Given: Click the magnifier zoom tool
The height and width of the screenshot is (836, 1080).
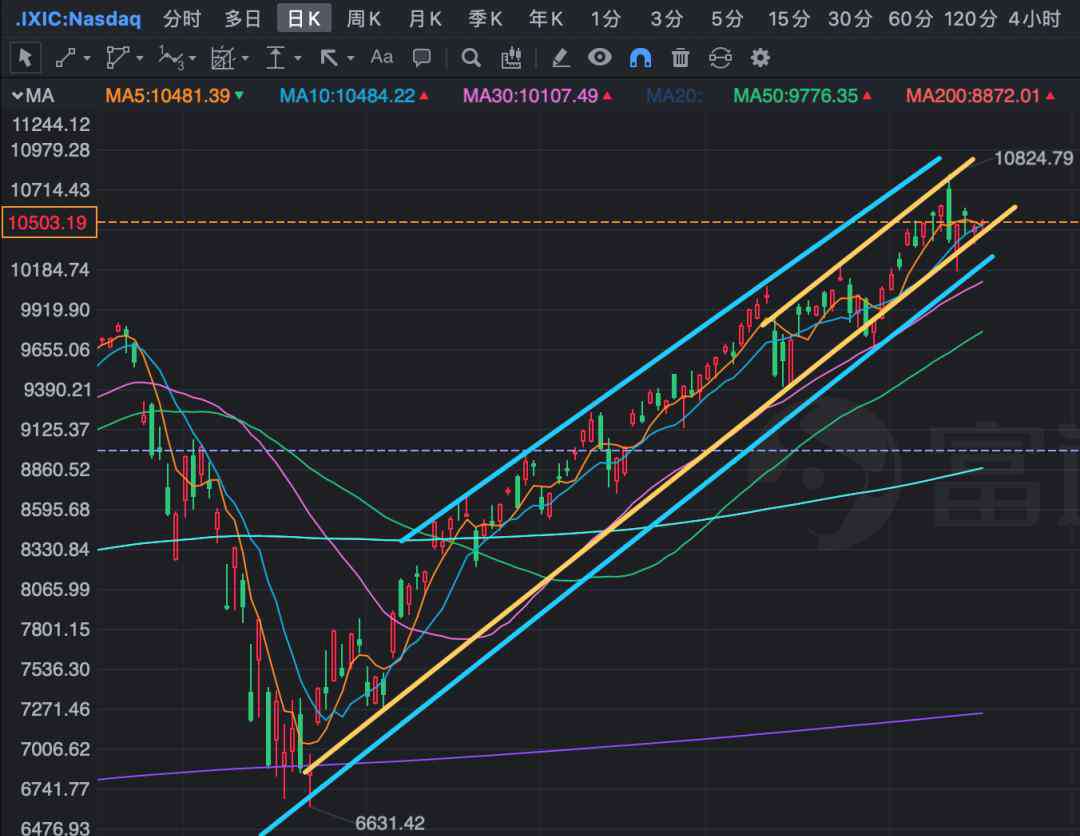Looking at the screenshot, I should 470,58.
